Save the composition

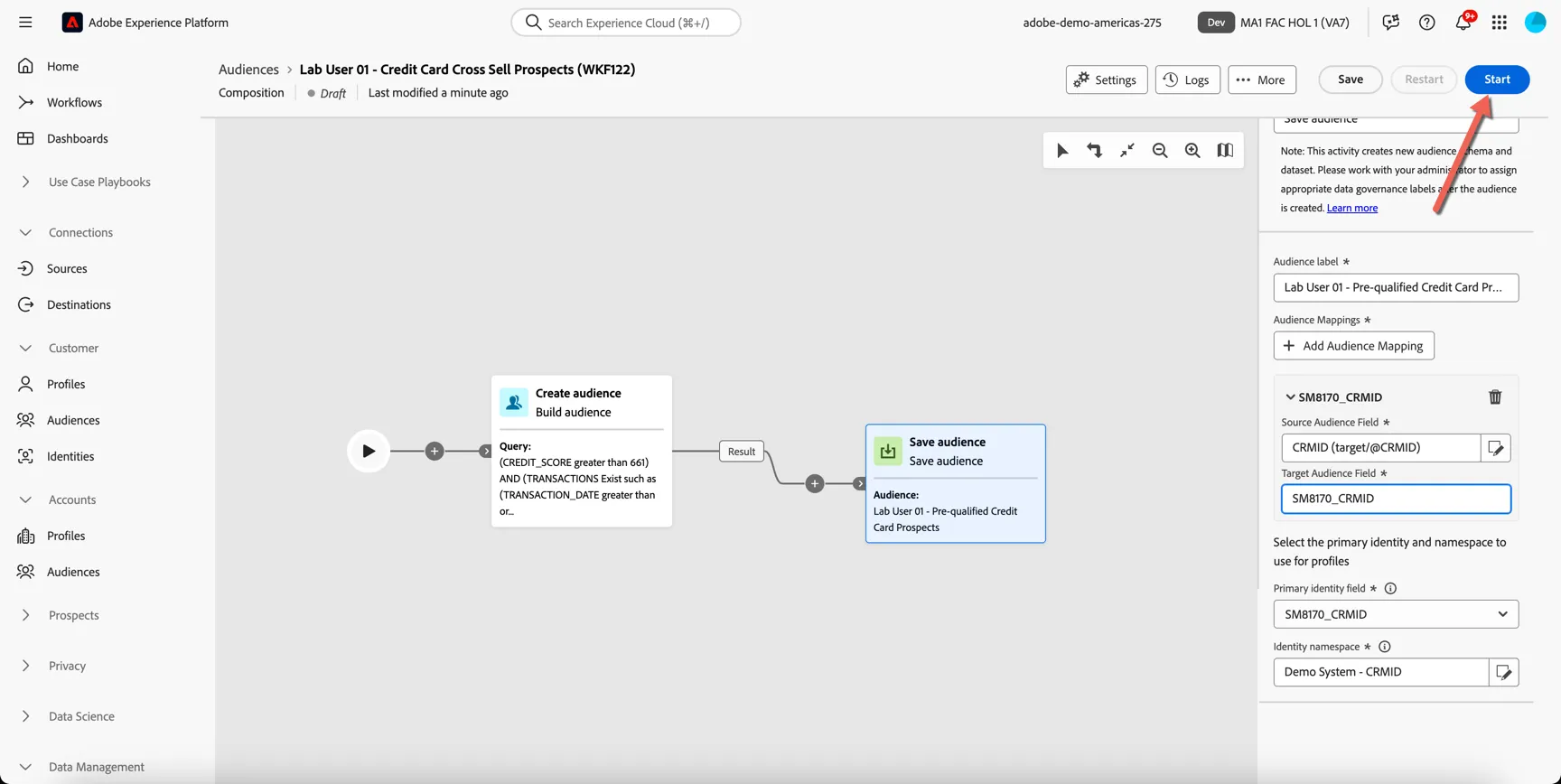1351,79
